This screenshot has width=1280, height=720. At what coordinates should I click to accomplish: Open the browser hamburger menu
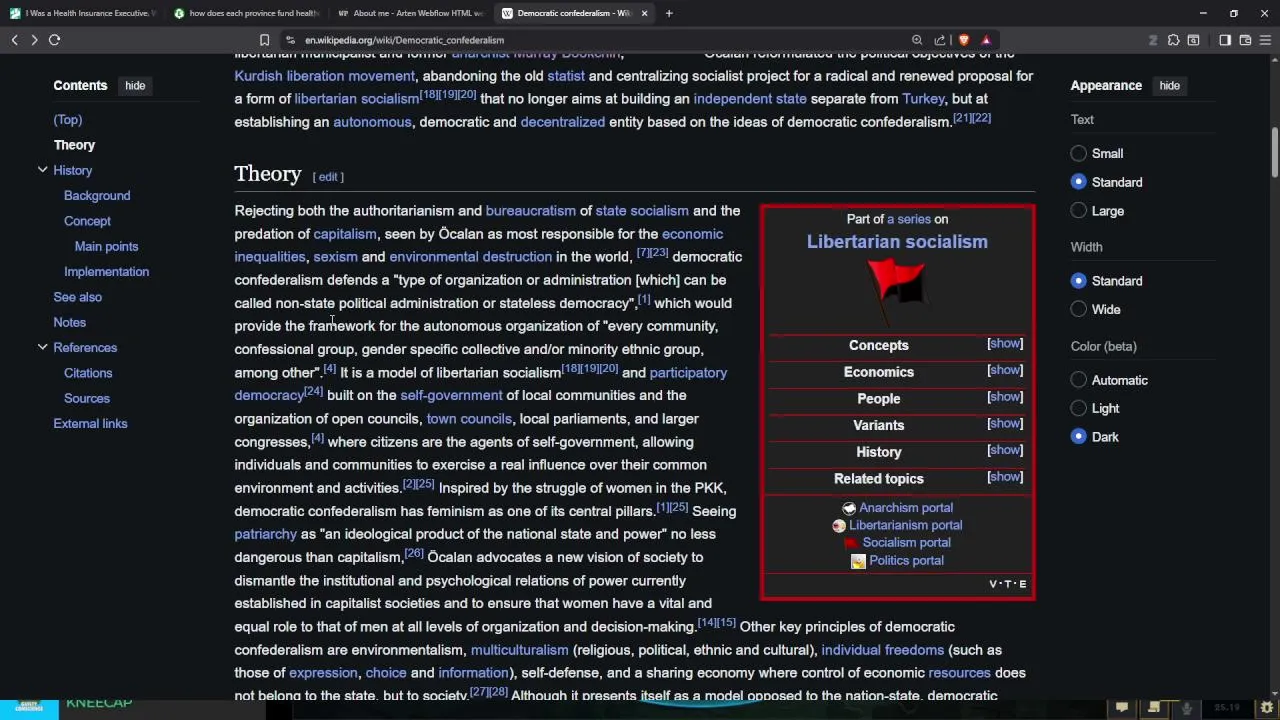pos(1265,40)
